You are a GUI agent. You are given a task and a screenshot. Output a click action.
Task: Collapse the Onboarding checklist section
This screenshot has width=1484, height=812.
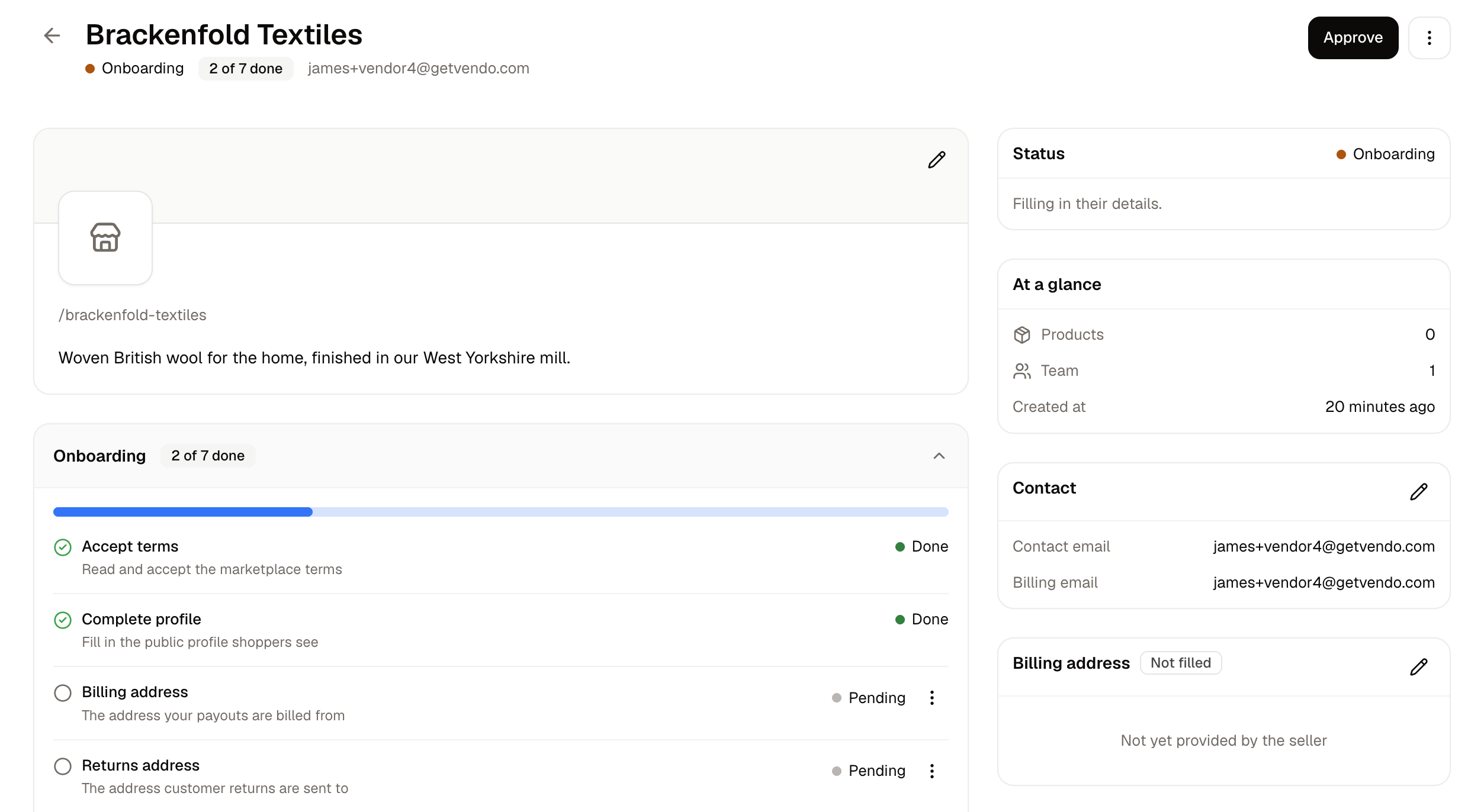[939, 456]
